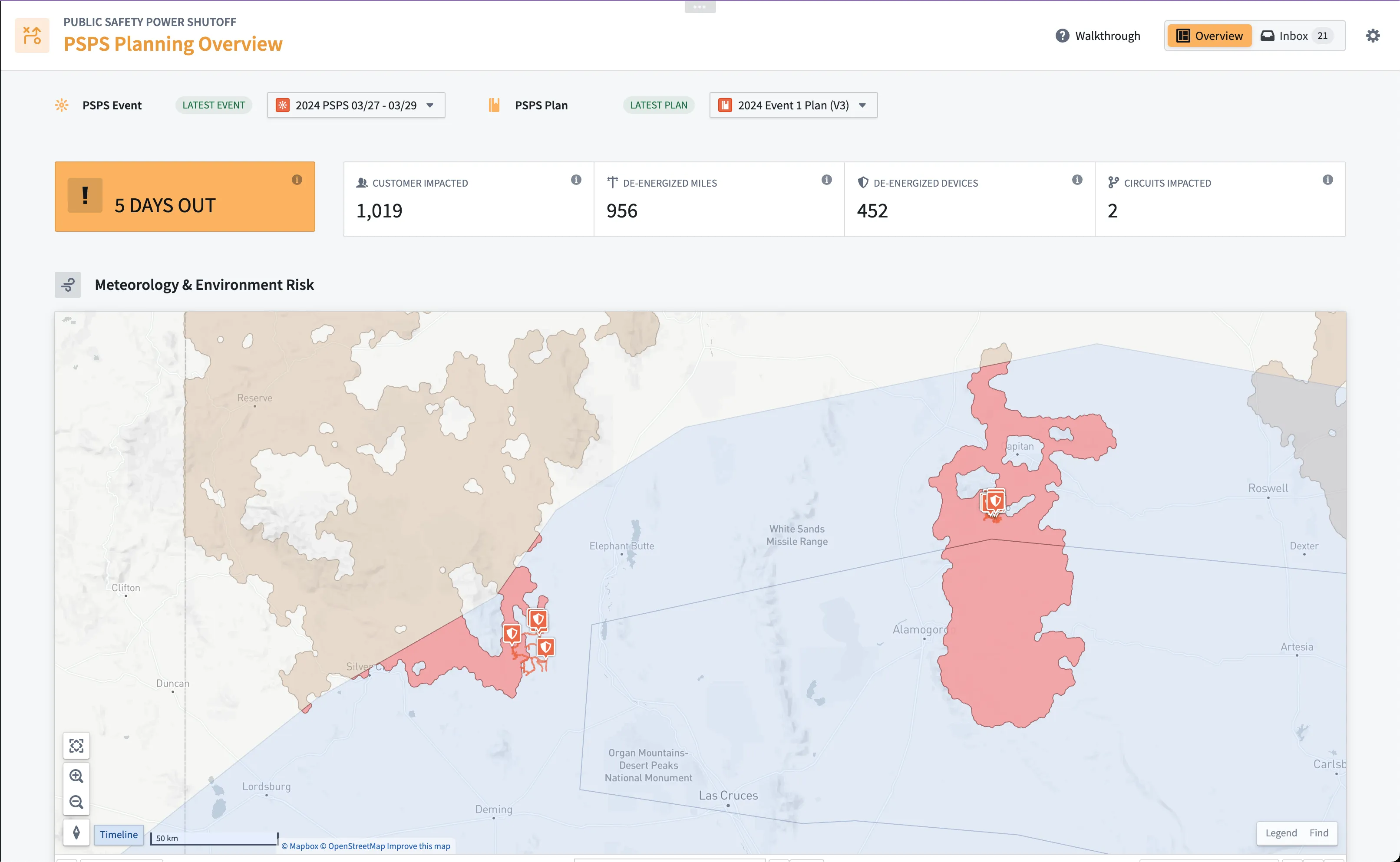Toggle the Timeline button on map
The width and height of the screenshot is (1400, 862).
click(119, 835)
